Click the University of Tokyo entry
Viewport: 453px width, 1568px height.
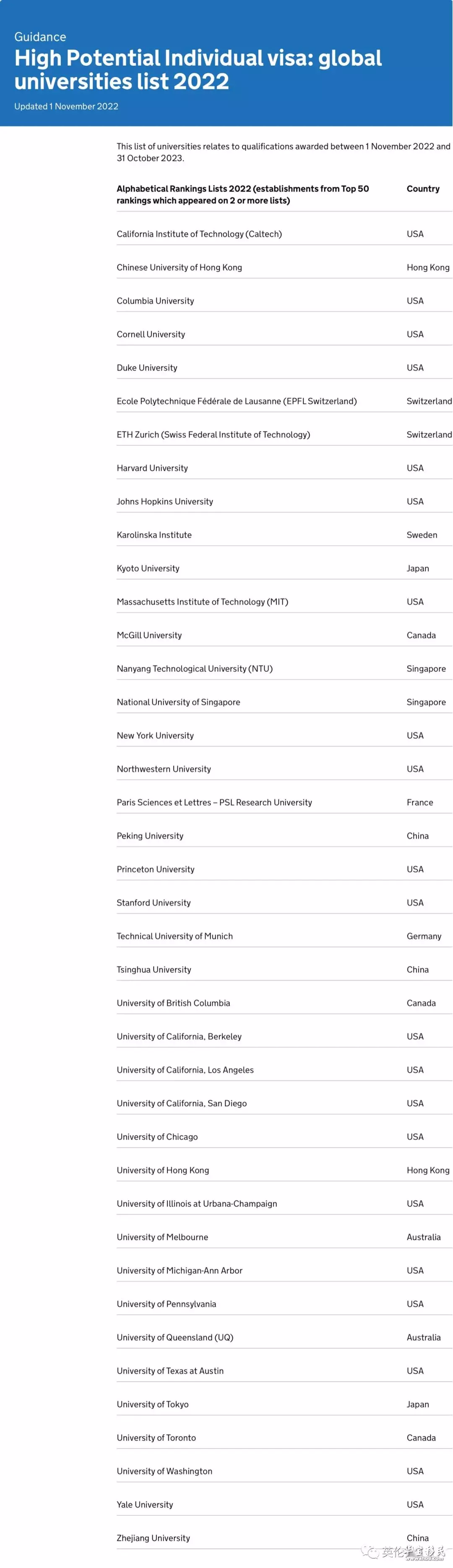(153, 1404)
